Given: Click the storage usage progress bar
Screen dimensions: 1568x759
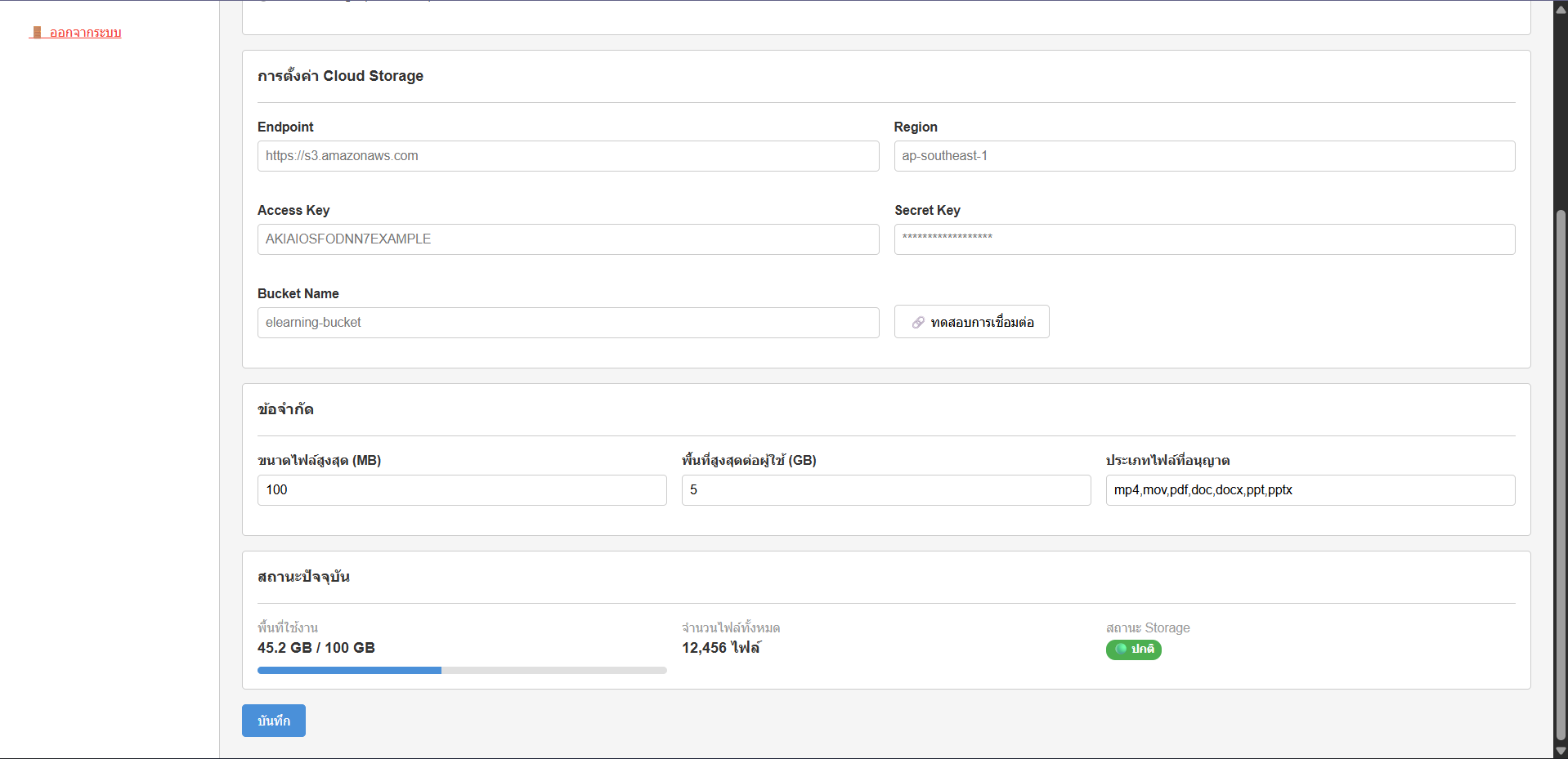Looking at the screenshot, I should (461, 670).
